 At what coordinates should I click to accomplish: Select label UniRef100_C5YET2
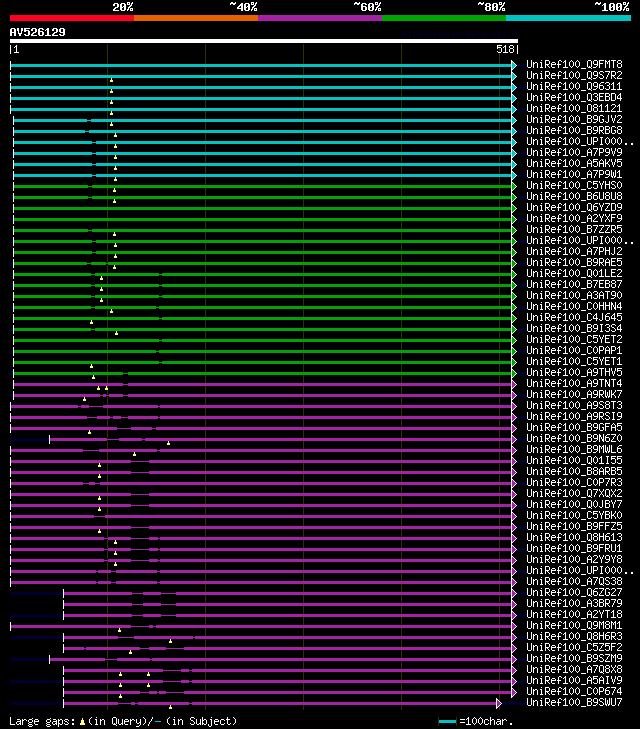pyautogui.click(x=574, y=339)
